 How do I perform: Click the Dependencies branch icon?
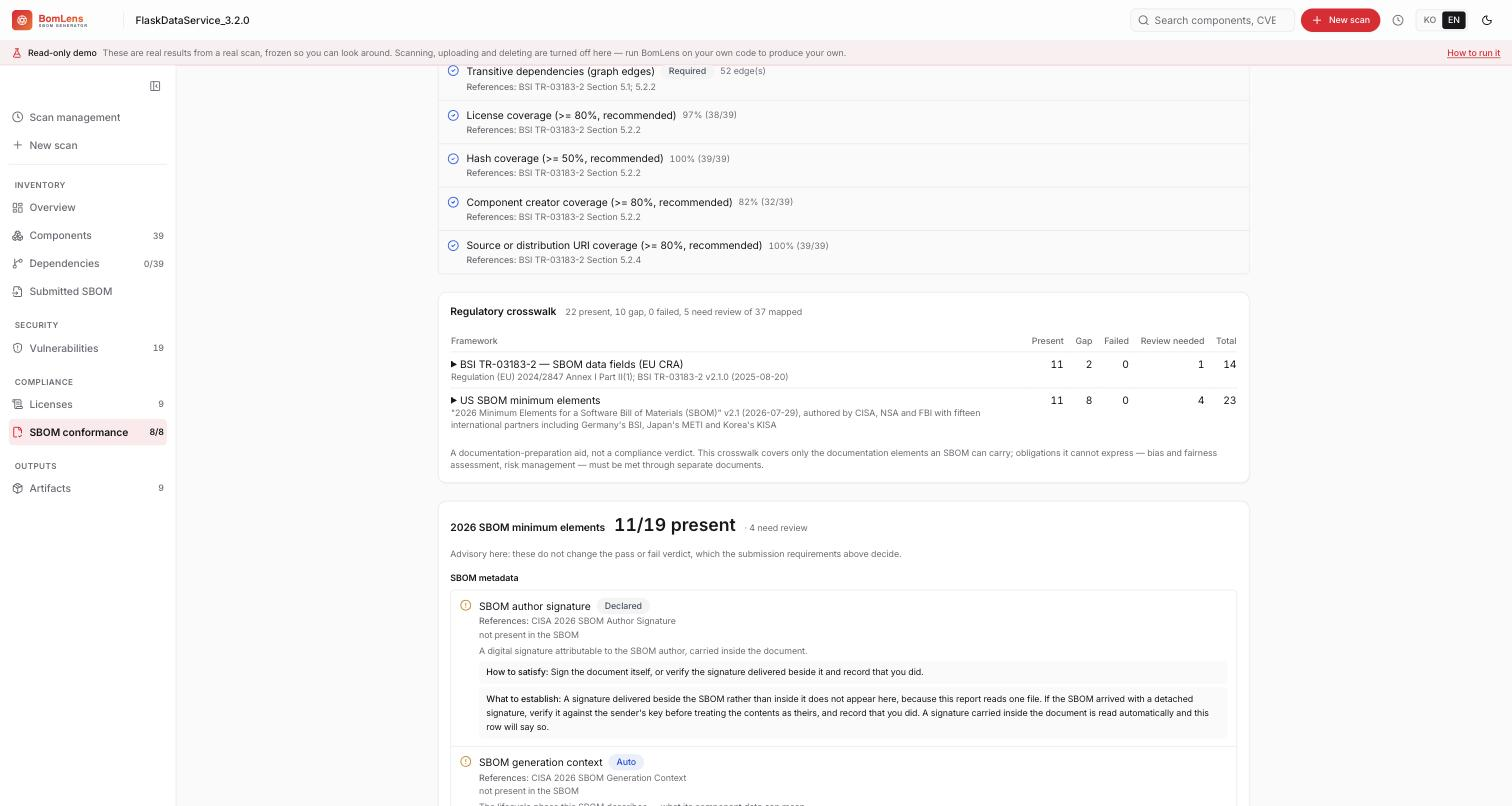[18, 263]
